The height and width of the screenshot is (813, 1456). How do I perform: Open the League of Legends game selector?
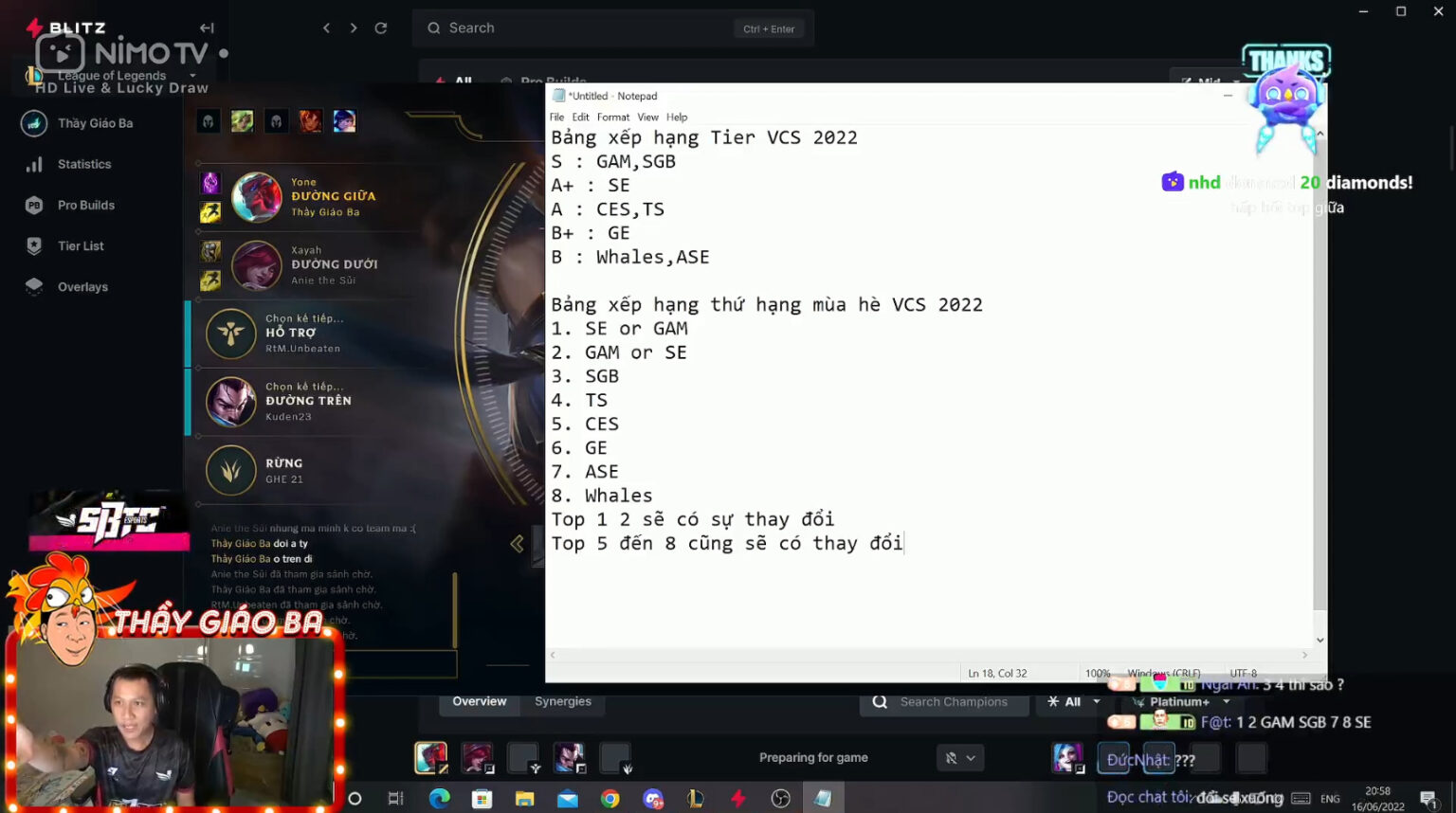pos(112,76)
